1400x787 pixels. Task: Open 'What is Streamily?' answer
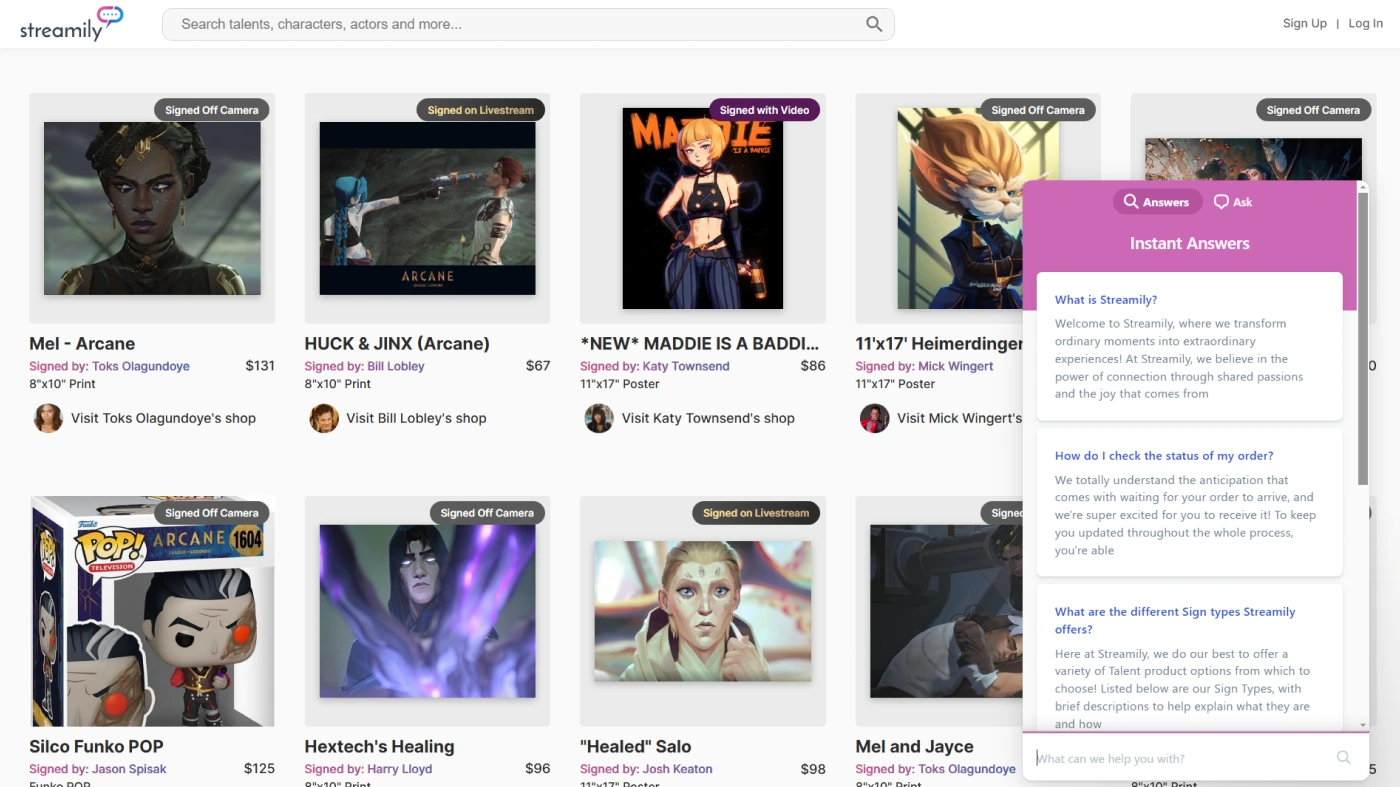pyautogui.click(x=1106, y=300)
